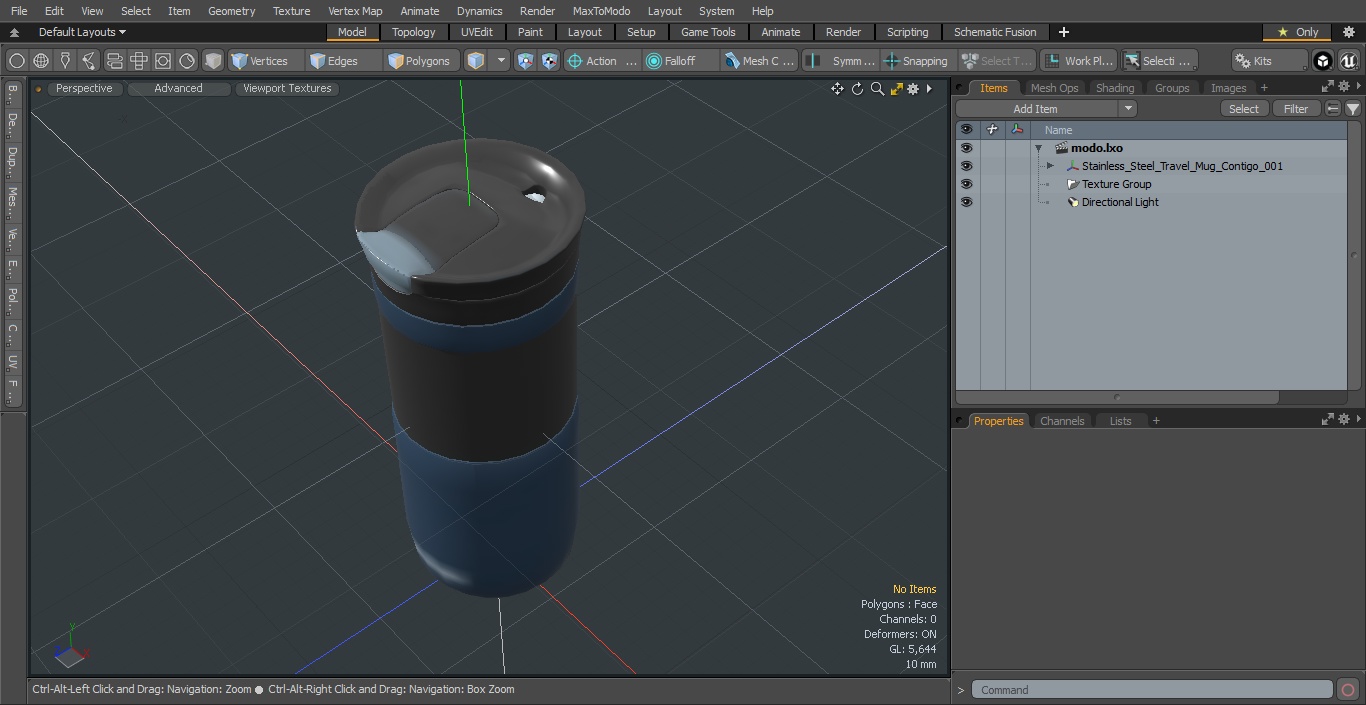The height and width of the screenshot is (705, 1366).
Task: Click the funnel filter icon
Action: pyautogui.click(x=1352, y=109)
